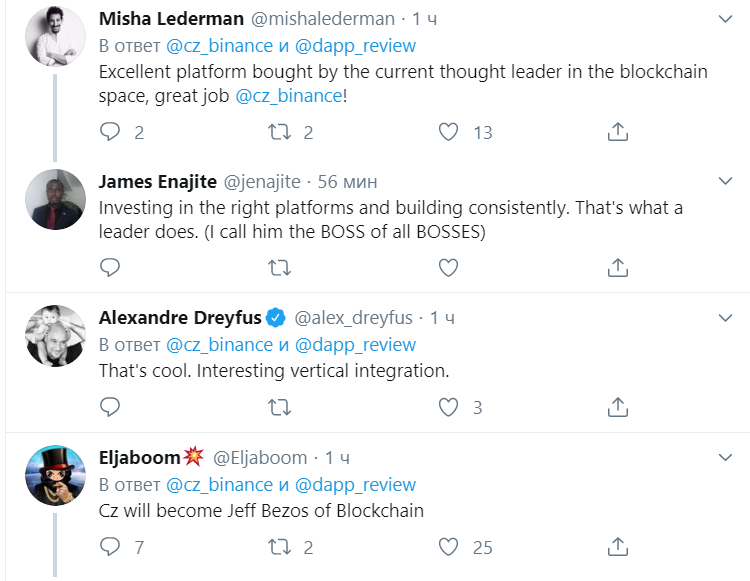Open James Enajite's profile picture
This screenshot has width=750, height=581.
(x=55, y=199)
